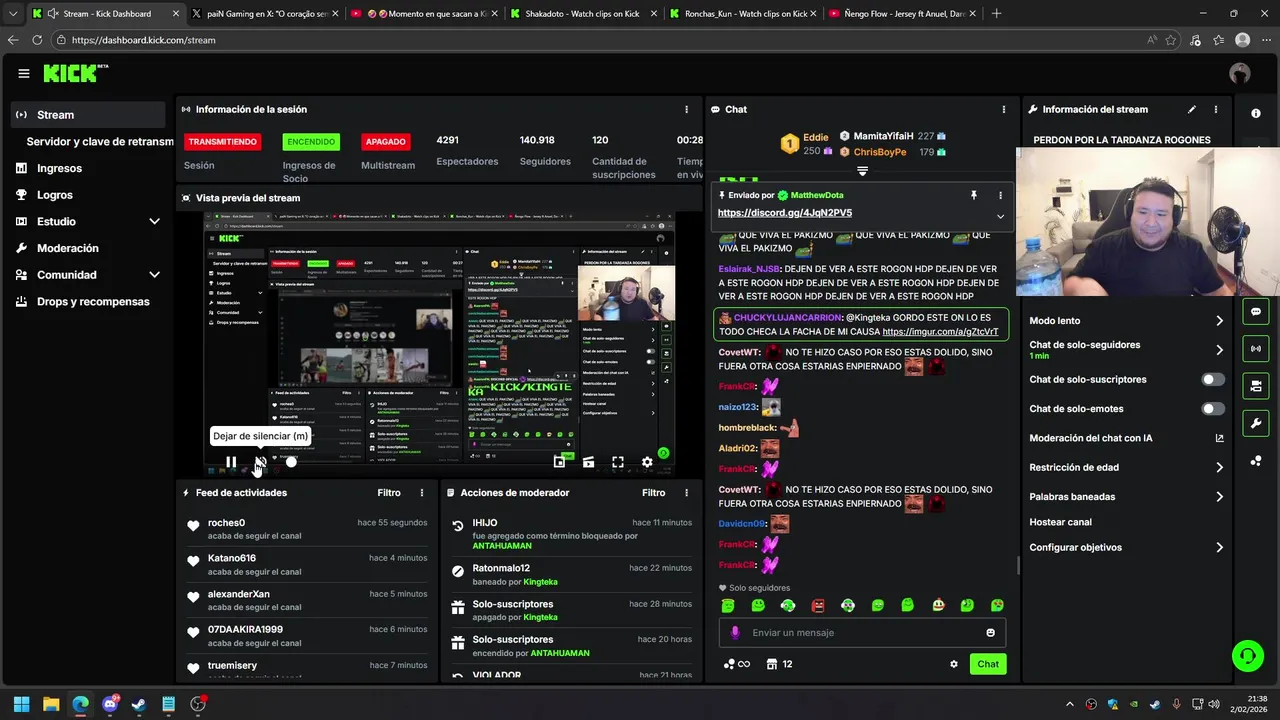Open preview settings gear icon
Image resolution: width=1280 pixels, height=720 pixels.
click(647, 462)
